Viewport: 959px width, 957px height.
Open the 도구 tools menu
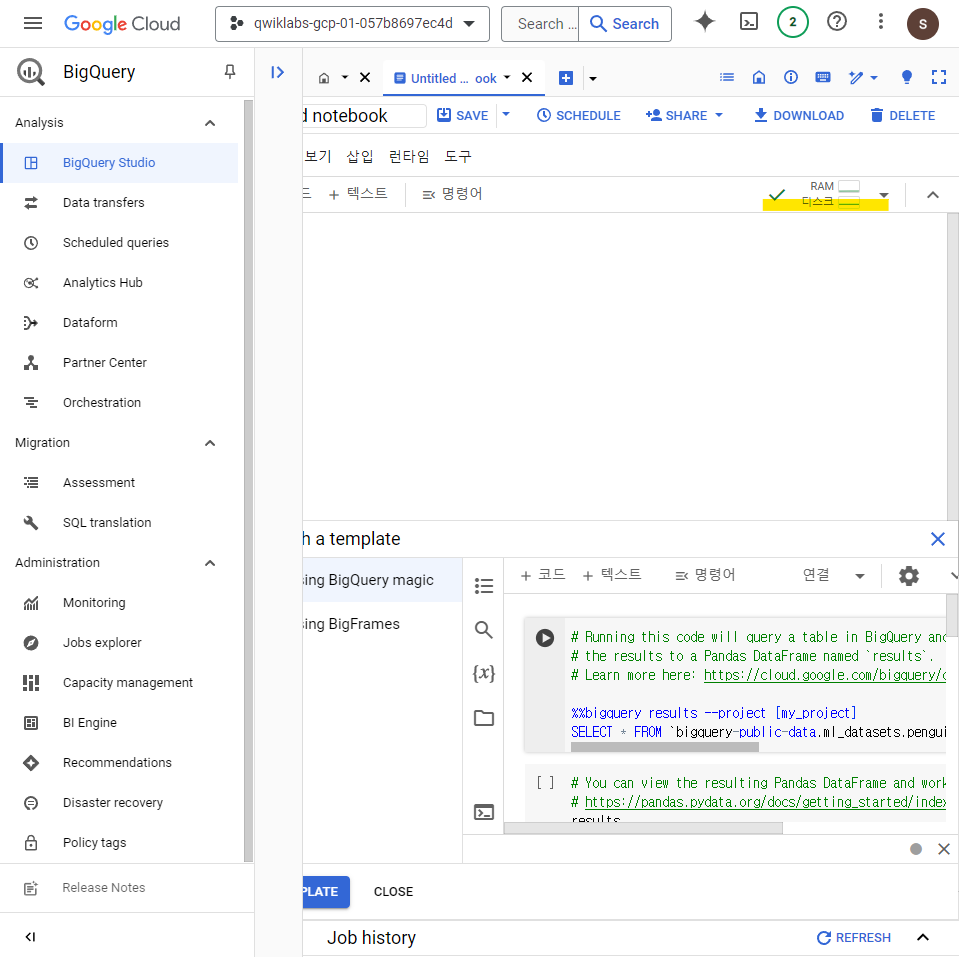[457, 157]
